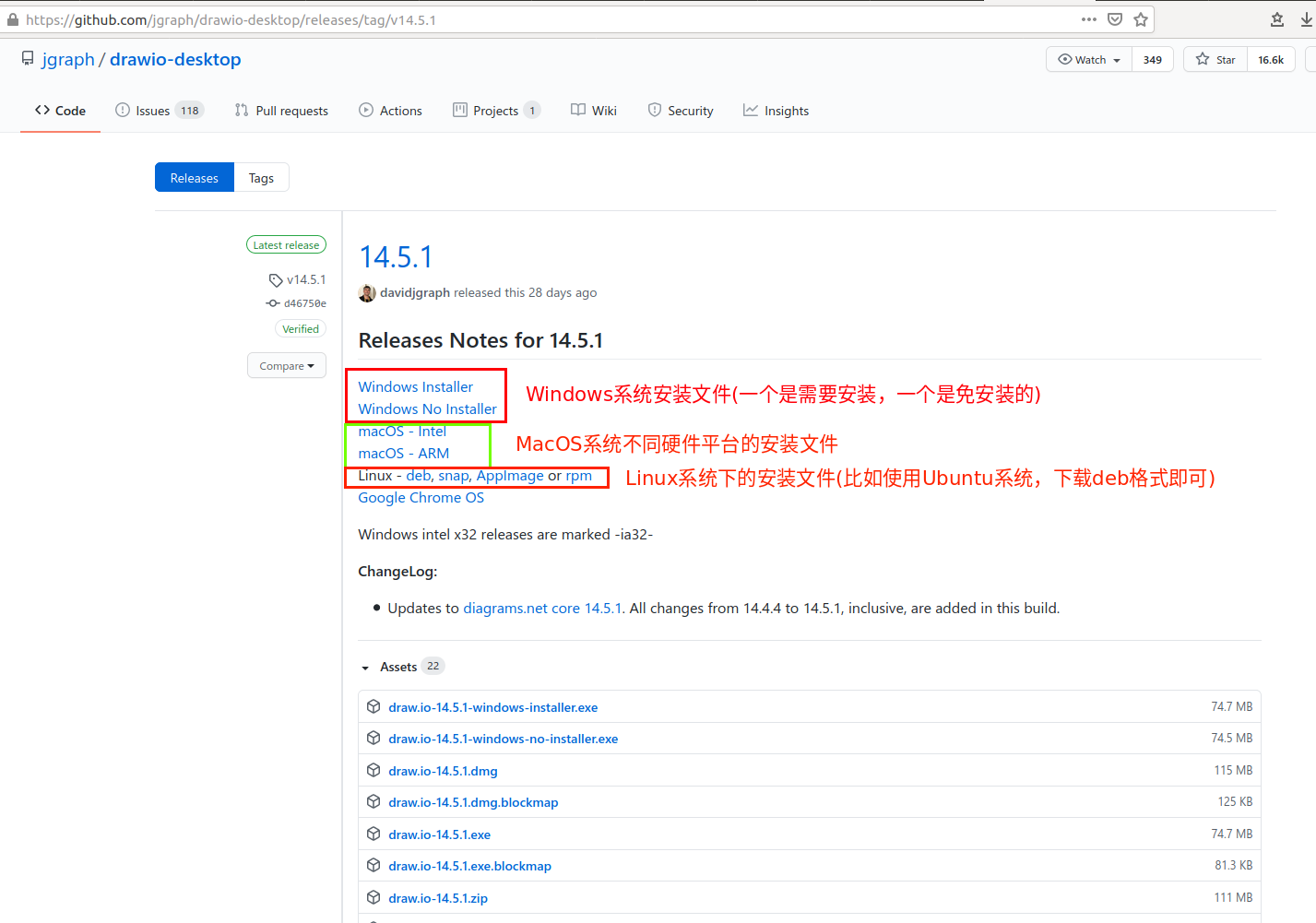Open the macOS - ARM link
Viewport: 1316px width, 923px height.
pos(404,454)
